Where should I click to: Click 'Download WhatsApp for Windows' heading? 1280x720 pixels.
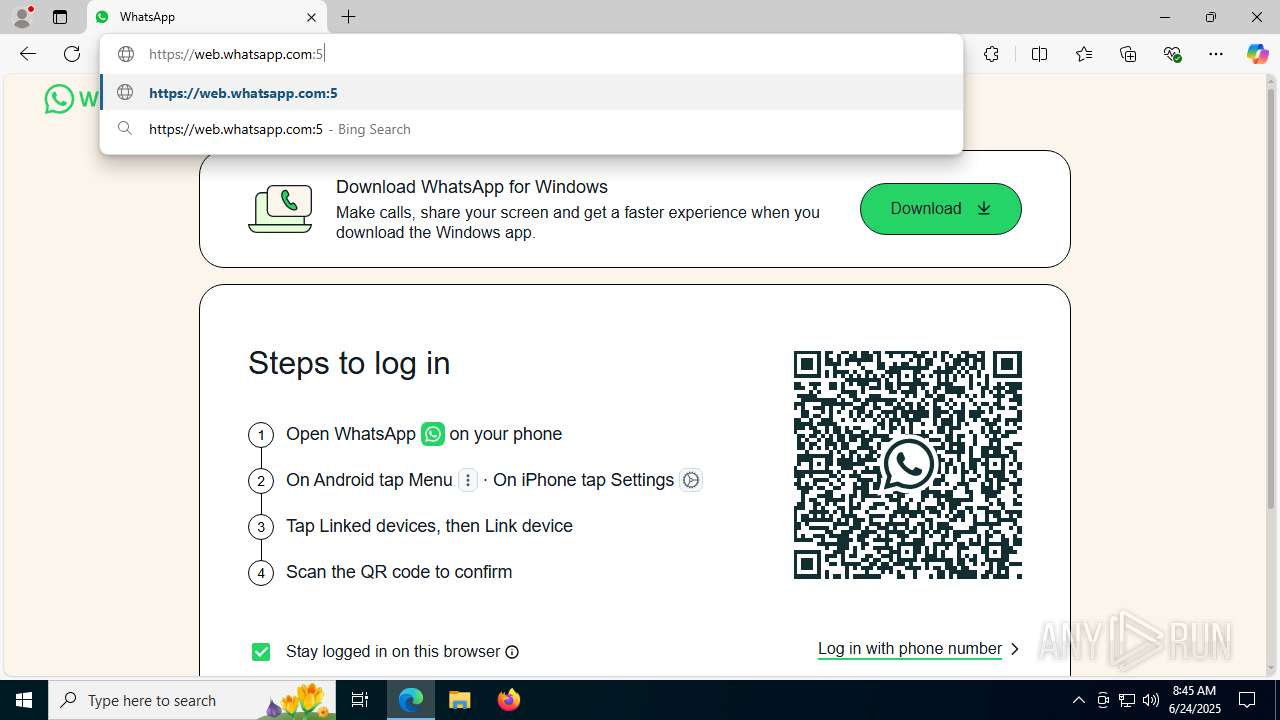click(472, 187)
